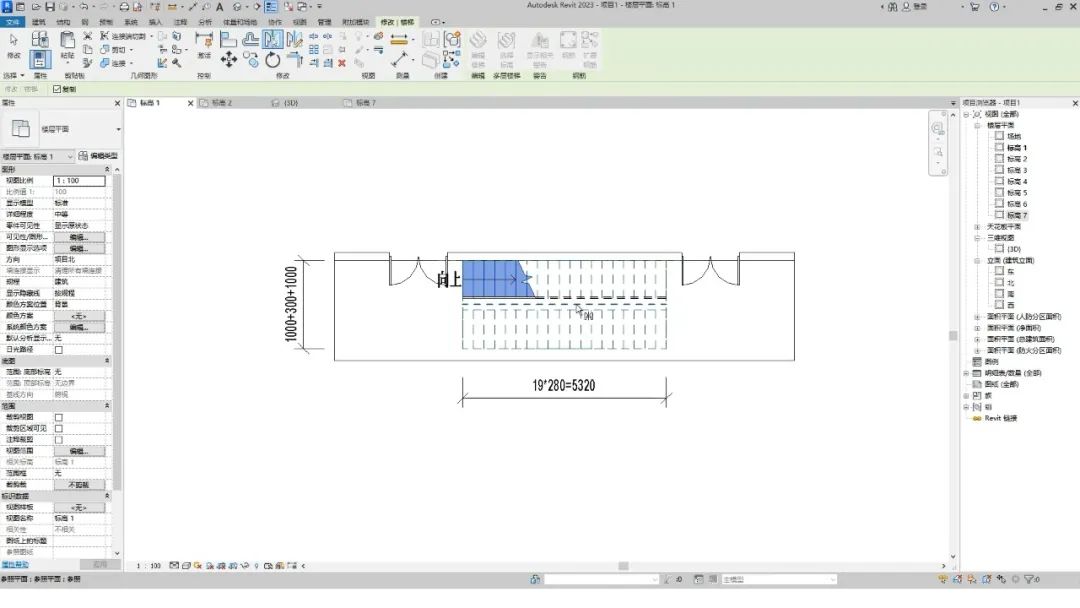
Task: Switch to the 标高 2 view tab
Action: (222, 103)
